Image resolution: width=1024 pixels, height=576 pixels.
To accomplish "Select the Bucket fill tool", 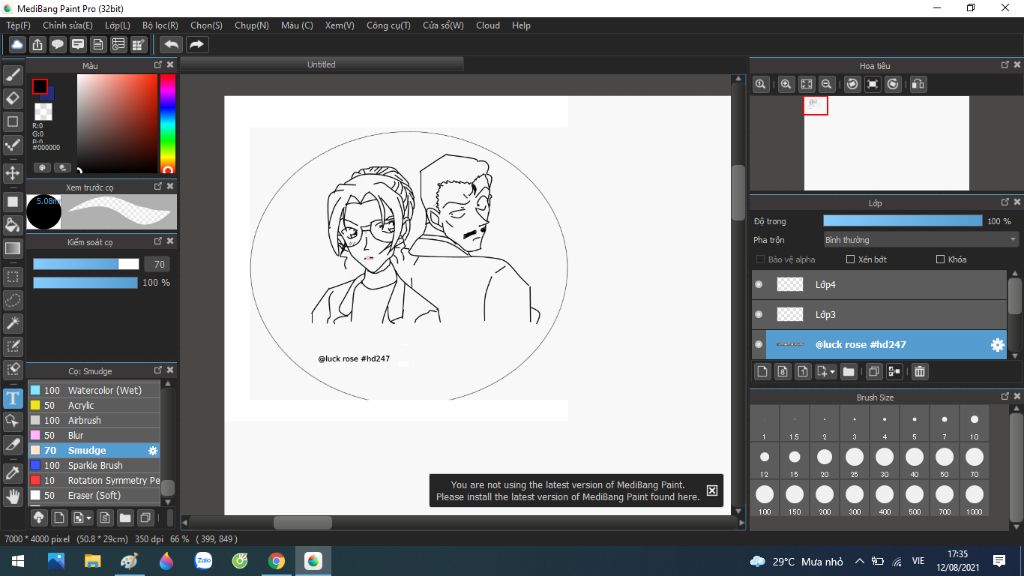I will click(x=13, y=225).
